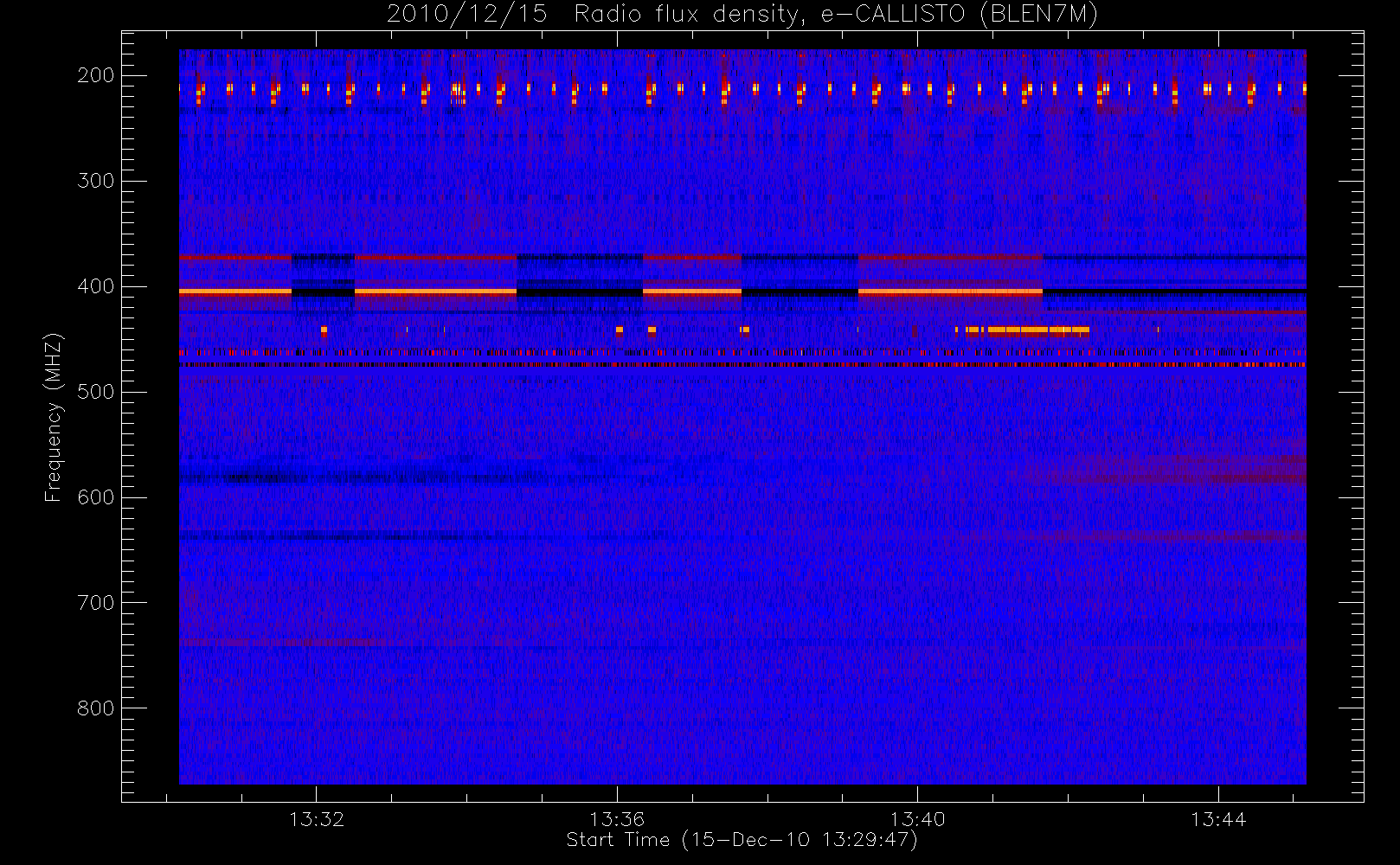Viewport: 1400px width, 865px height.
Task: Click the 600 frequency tick label
Action: coord(96,497)
